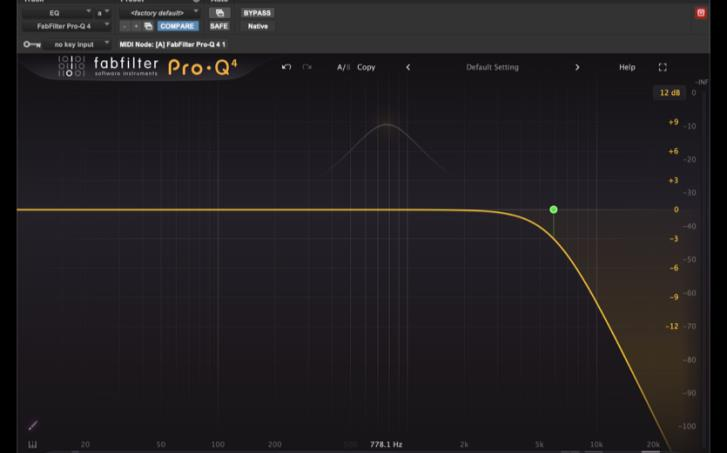Viewport: 727px width, 453px height.
Task: Click the redo arrow in Pro-Q header
Action: 307,67
